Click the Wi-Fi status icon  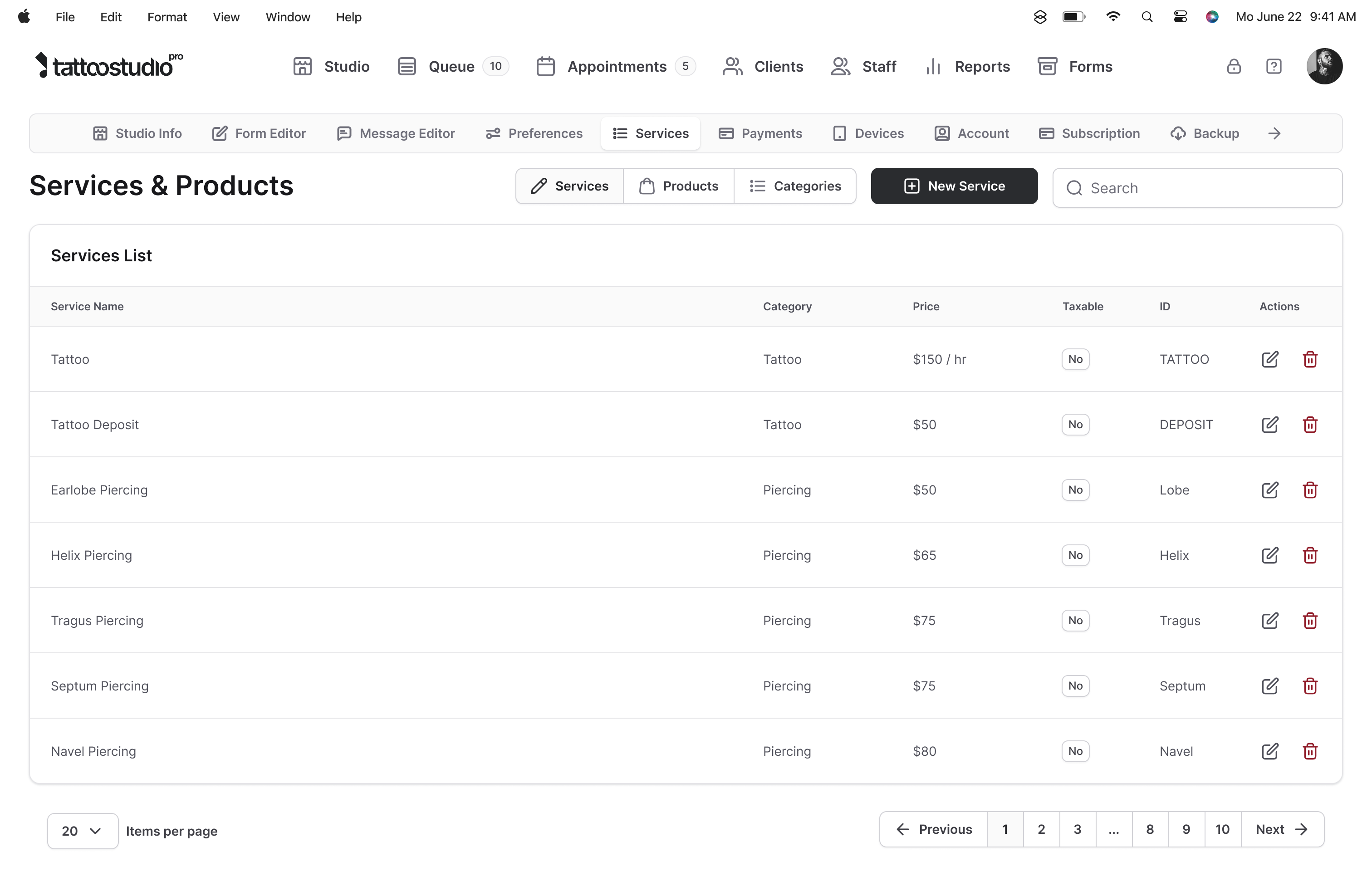point(1112,17)
